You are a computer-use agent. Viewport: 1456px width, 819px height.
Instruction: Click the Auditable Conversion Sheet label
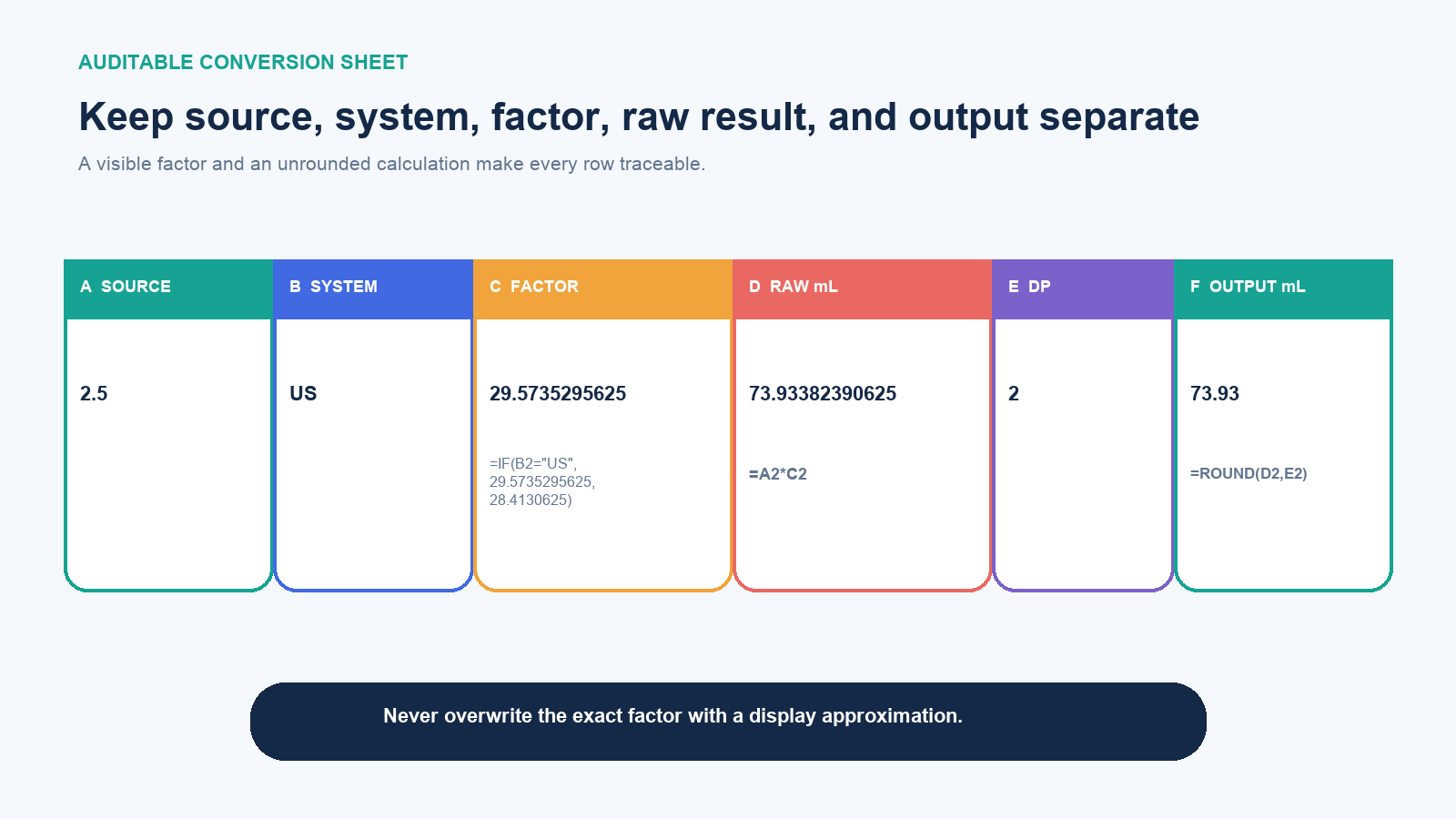(x=243, y=63)
